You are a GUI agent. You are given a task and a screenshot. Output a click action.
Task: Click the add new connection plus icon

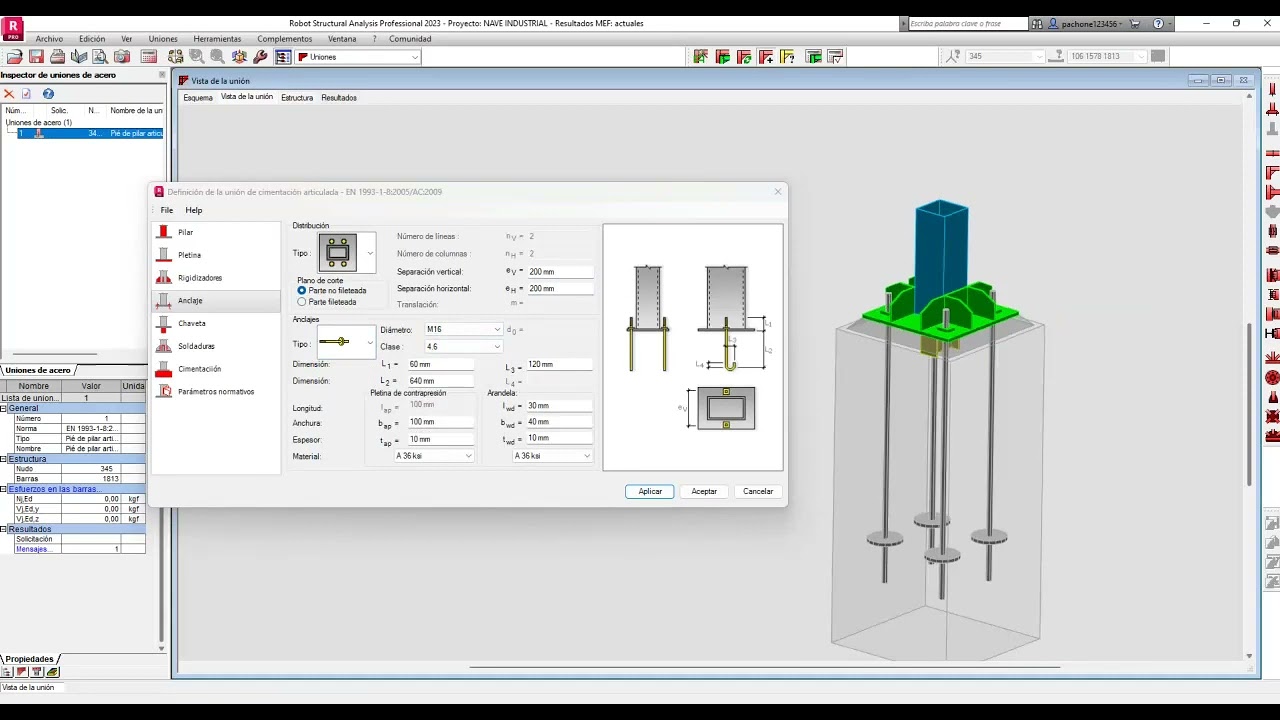point(766,57)
